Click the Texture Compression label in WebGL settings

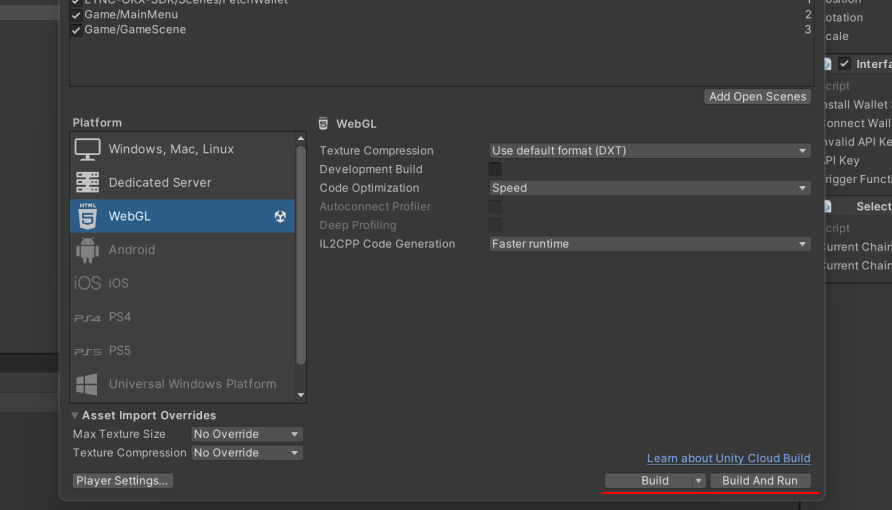(376, 151)
